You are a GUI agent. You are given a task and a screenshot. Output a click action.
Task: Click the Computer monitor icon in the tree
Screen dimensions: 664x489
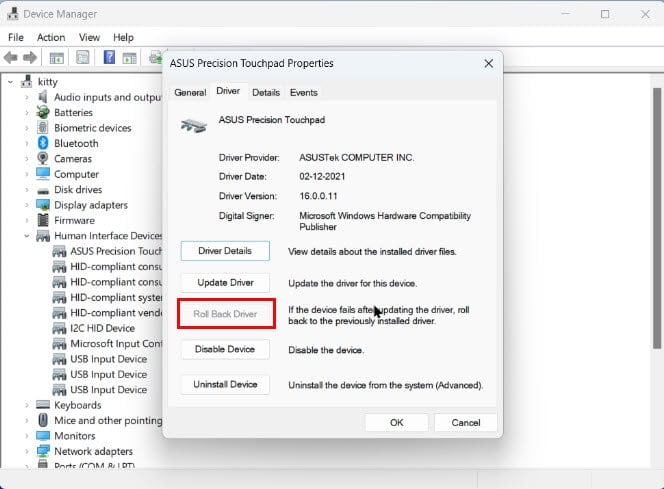pos(43,174)
